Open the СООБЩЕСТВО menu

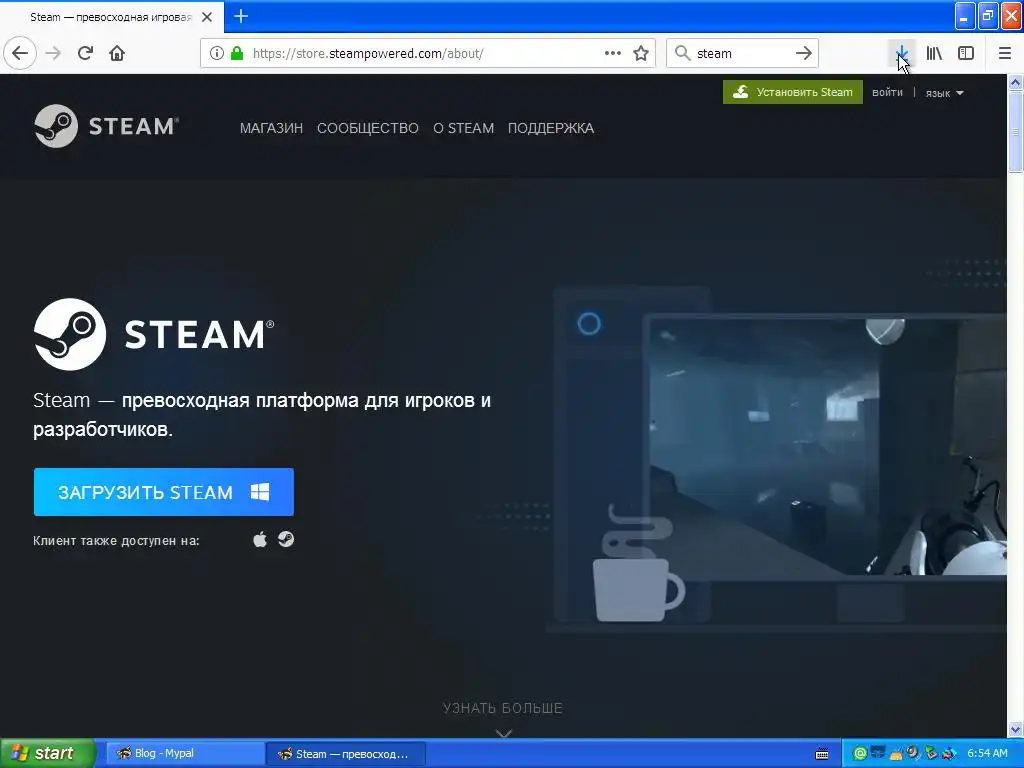(x=368, y=128)
